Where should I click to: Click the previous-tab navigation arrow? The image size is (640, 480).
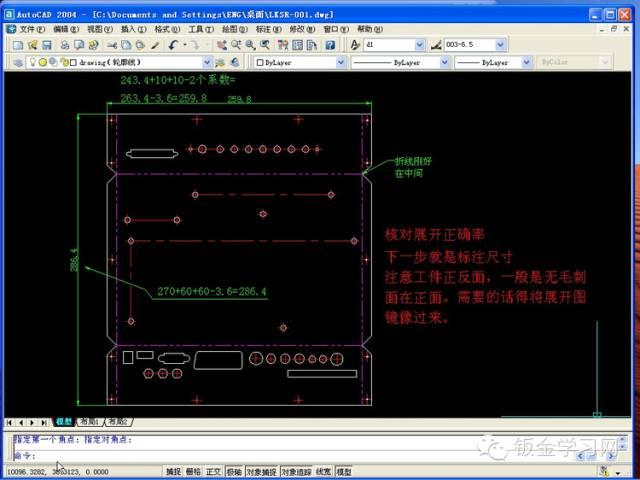(21, 422)
